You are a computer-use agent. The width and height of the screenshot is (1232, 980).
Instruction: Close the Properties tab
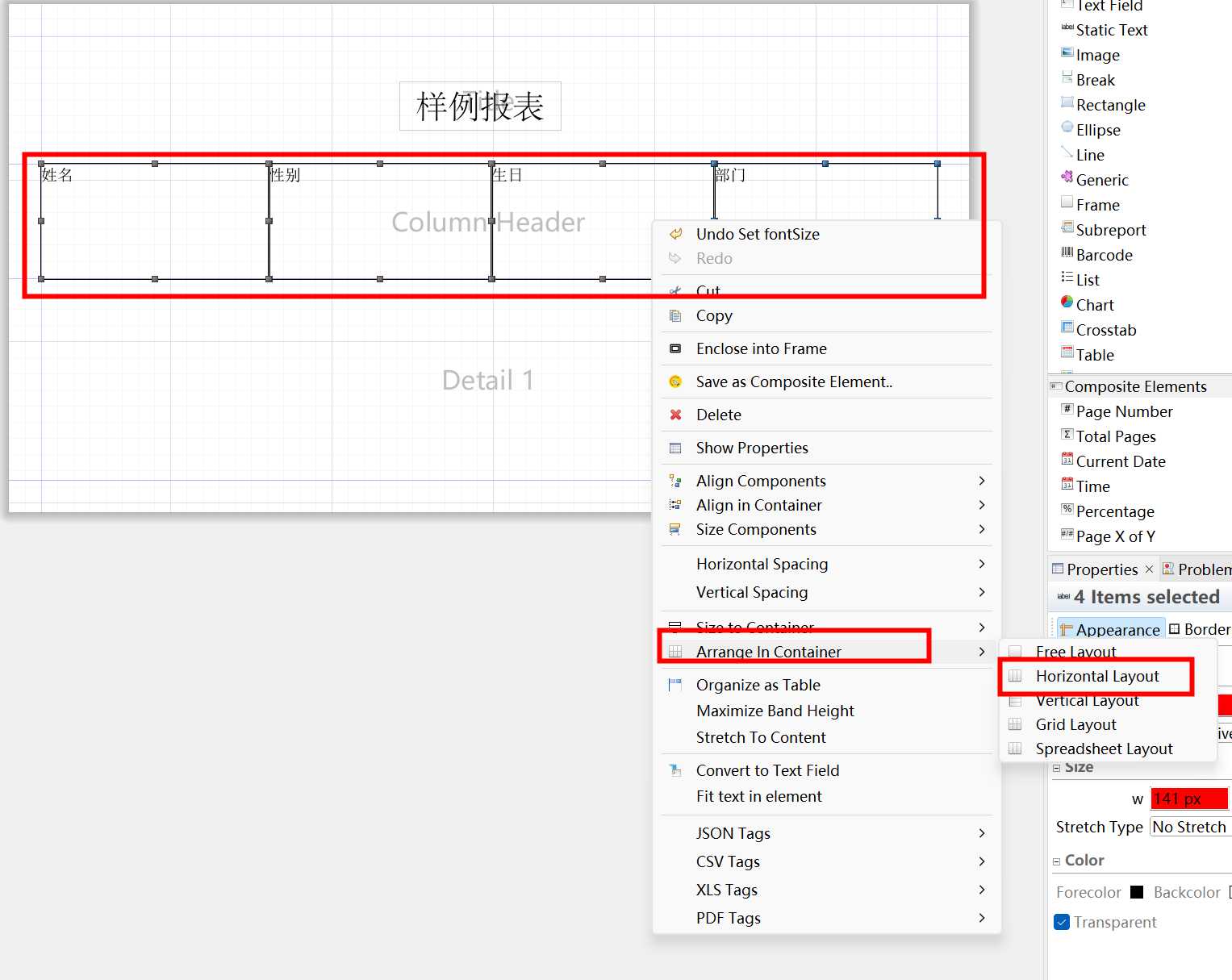point(1149,569)
